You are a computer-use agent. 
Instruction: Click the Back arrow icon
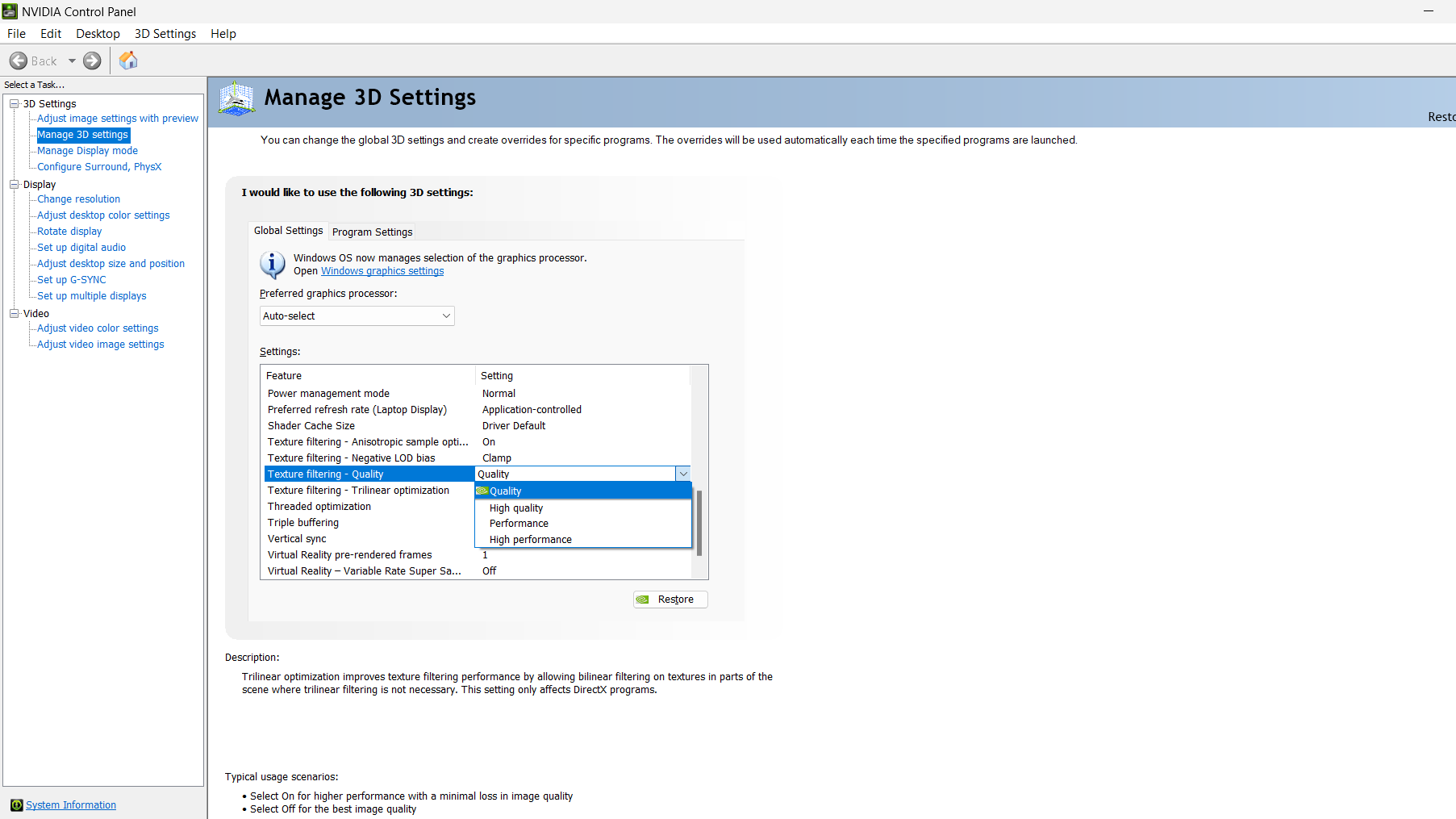19,61
